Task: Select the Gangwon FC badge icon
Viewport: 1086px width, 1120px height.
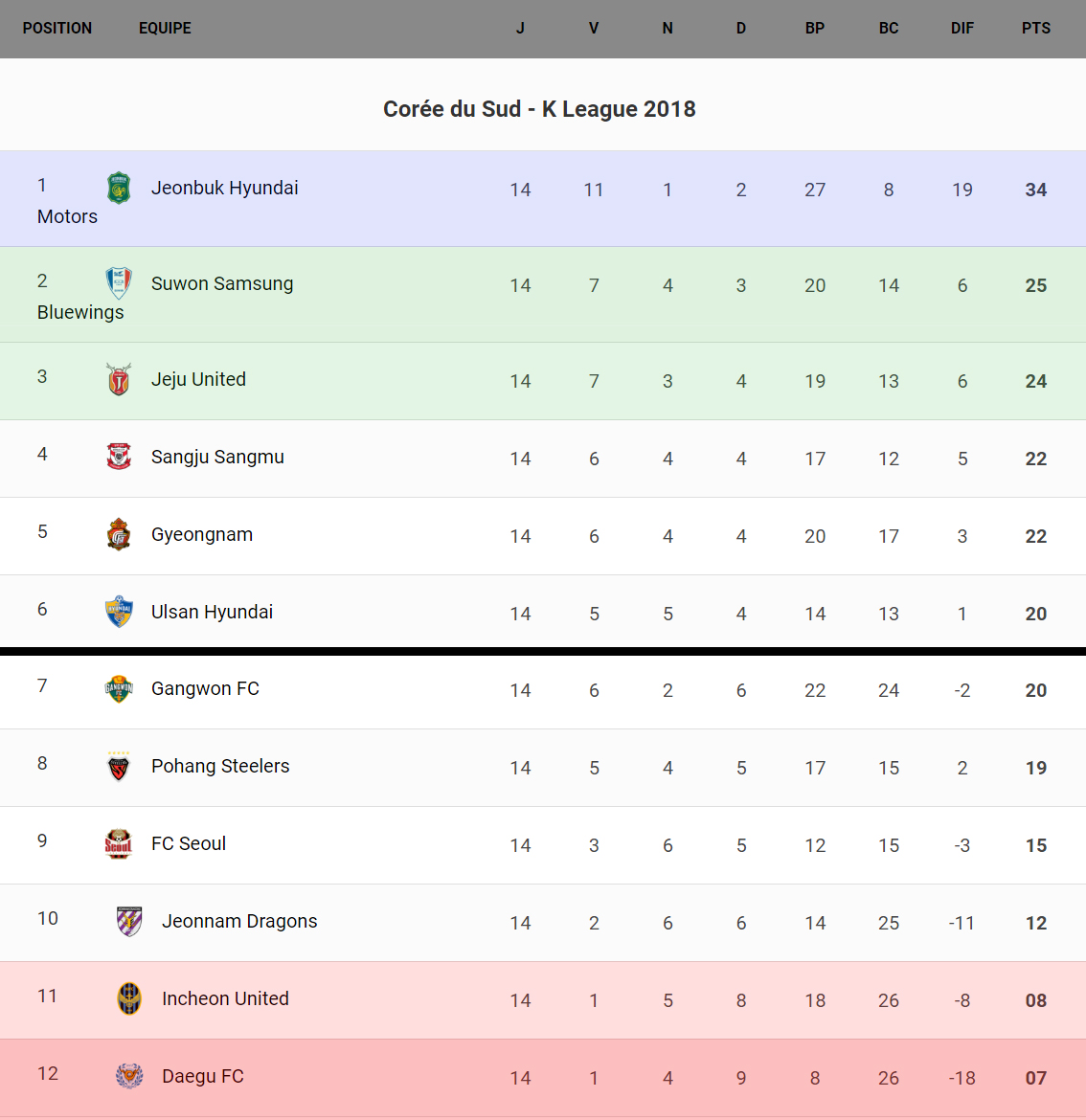Action: point(119,688)
